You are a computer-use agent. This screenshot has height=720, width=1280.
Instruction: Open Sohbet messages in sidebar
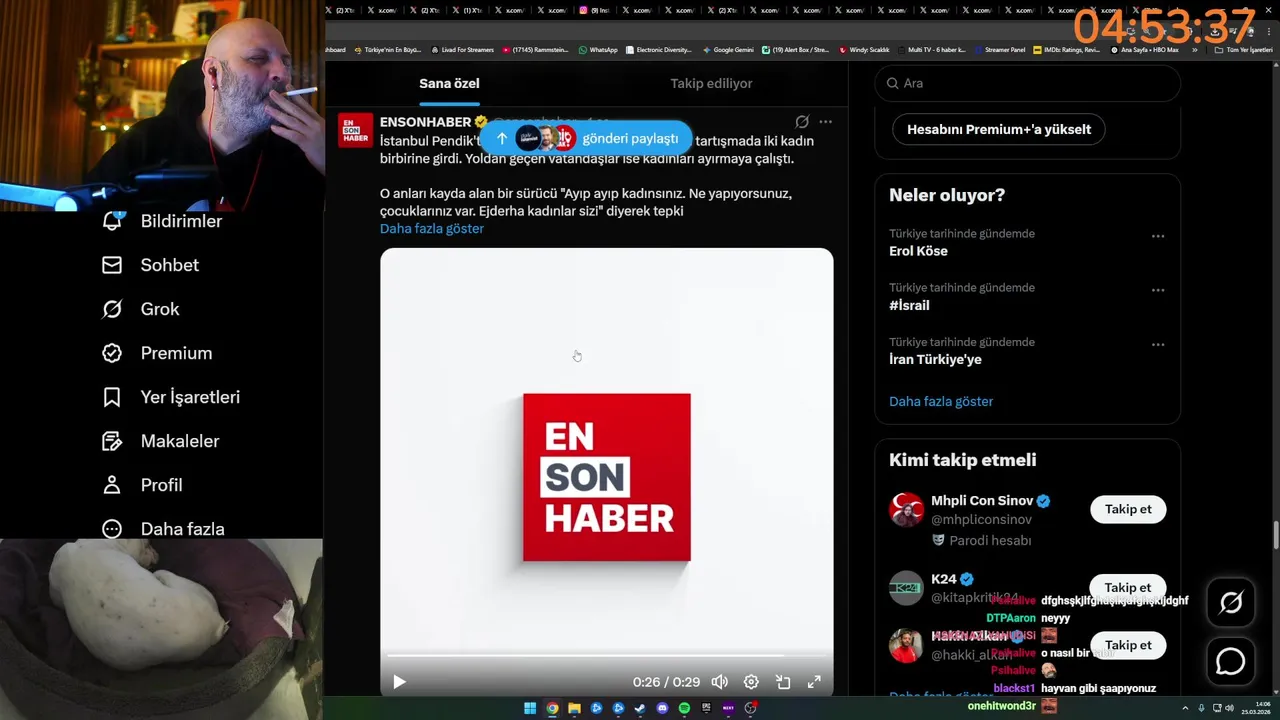click(150, 265)
